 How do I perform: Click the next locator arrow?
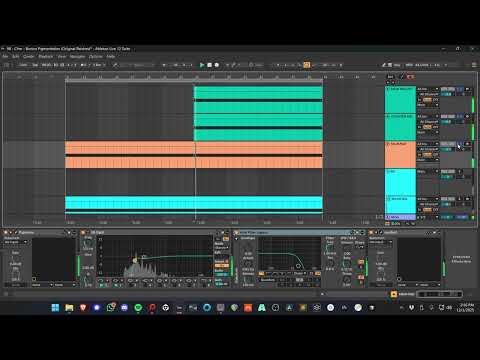click(393, 82)
